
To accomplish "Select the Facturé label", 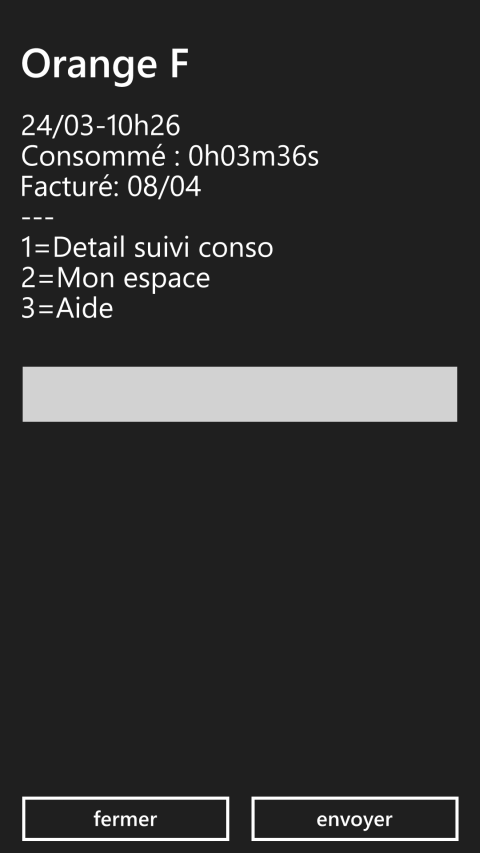I will (x=70, y=187).
